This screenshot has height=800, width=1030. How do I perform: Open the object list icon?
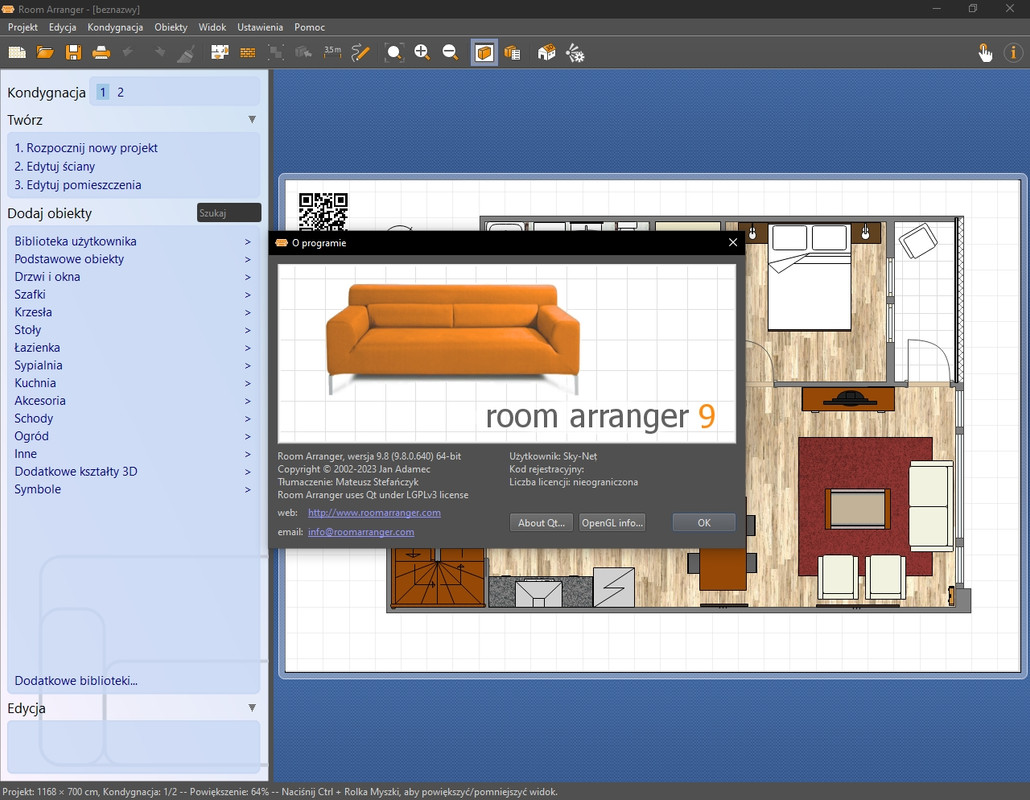pos(512,53)
